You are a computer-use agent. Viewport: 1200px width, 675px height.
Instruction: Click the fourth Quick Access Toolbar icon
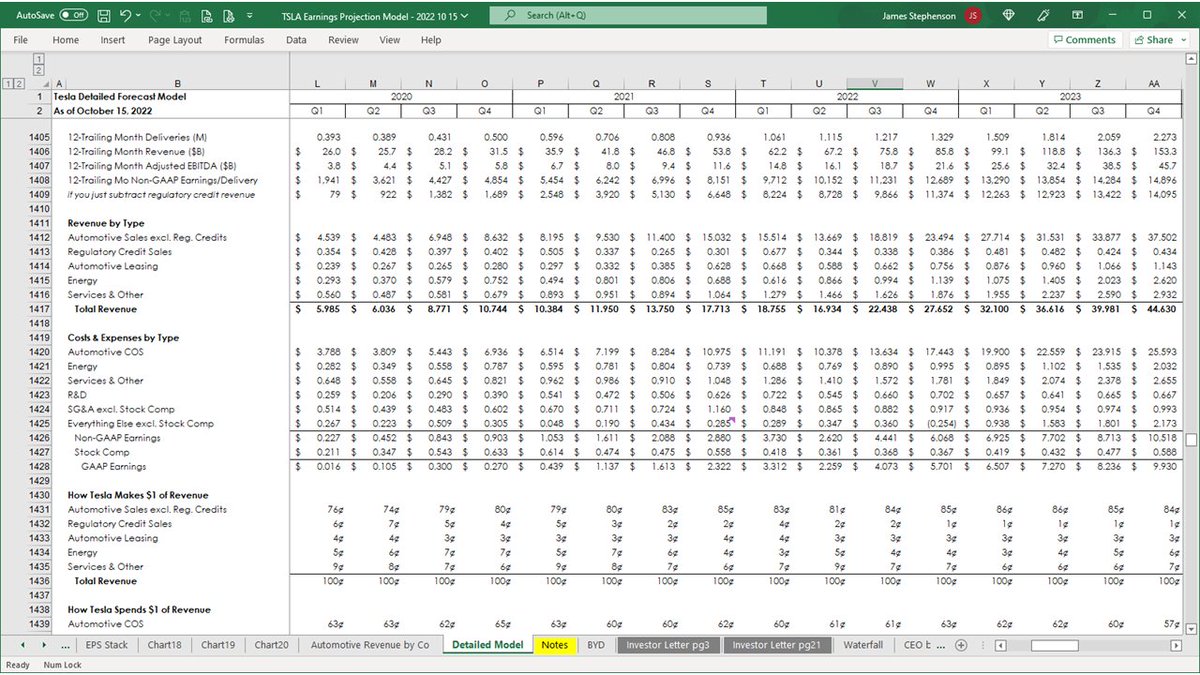[185, 15]
